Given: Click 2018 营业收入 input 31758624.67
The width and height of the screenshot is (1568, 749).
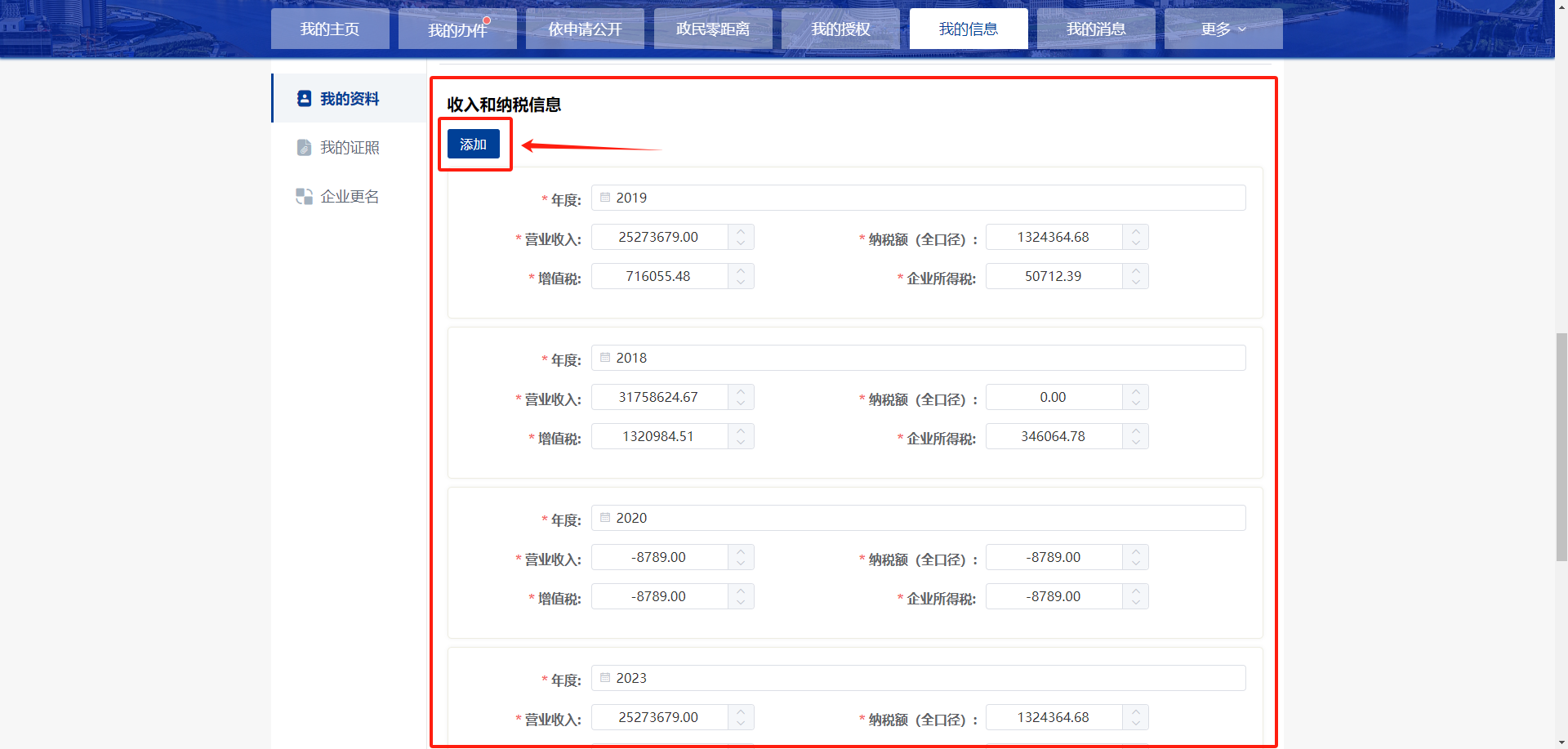Looking at the screenshot, I should click(x=659, y=397).
